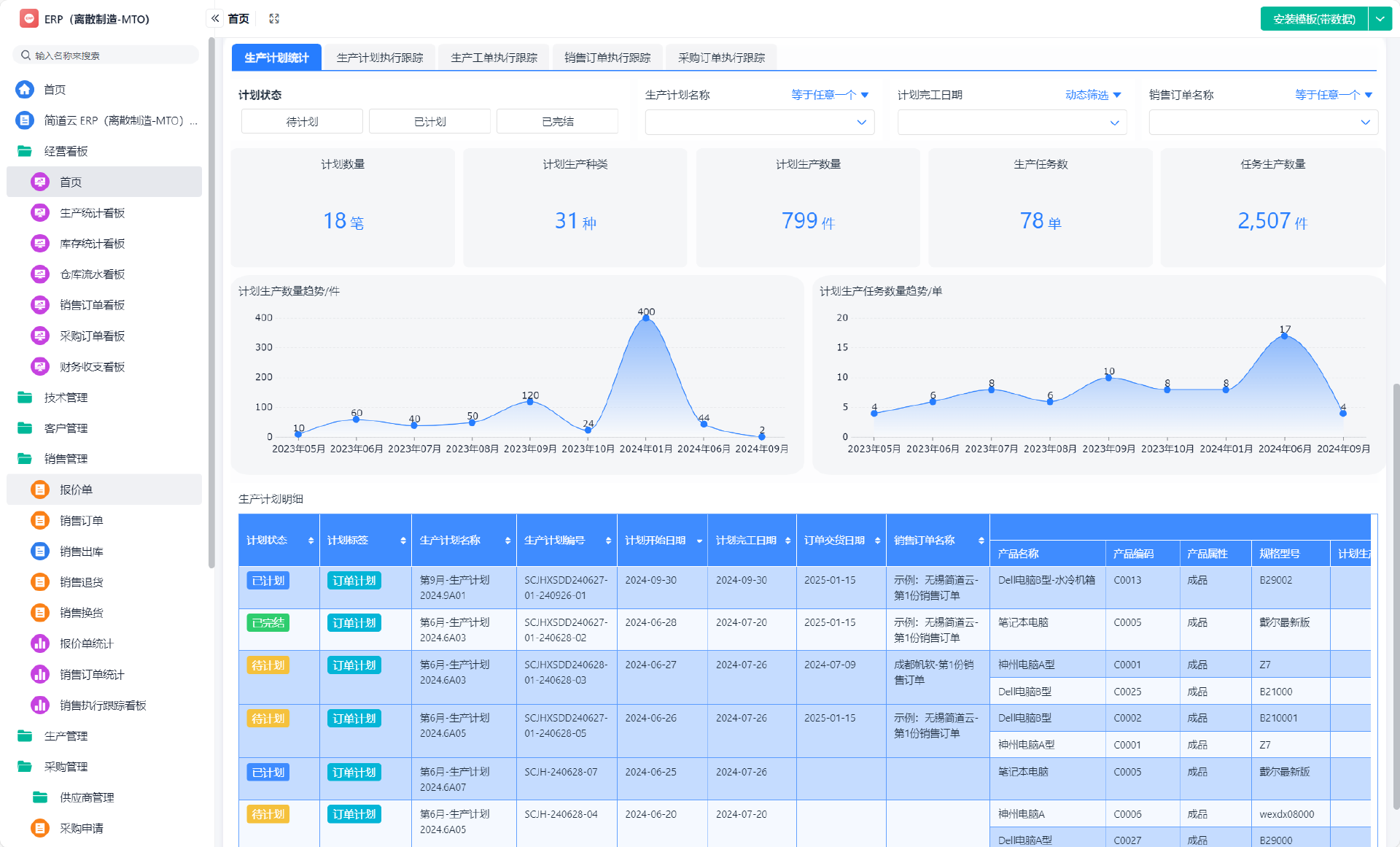Toggle the 已完结 status filter
The width and height of the screenshot is (1400, 847).
[557, 122]
